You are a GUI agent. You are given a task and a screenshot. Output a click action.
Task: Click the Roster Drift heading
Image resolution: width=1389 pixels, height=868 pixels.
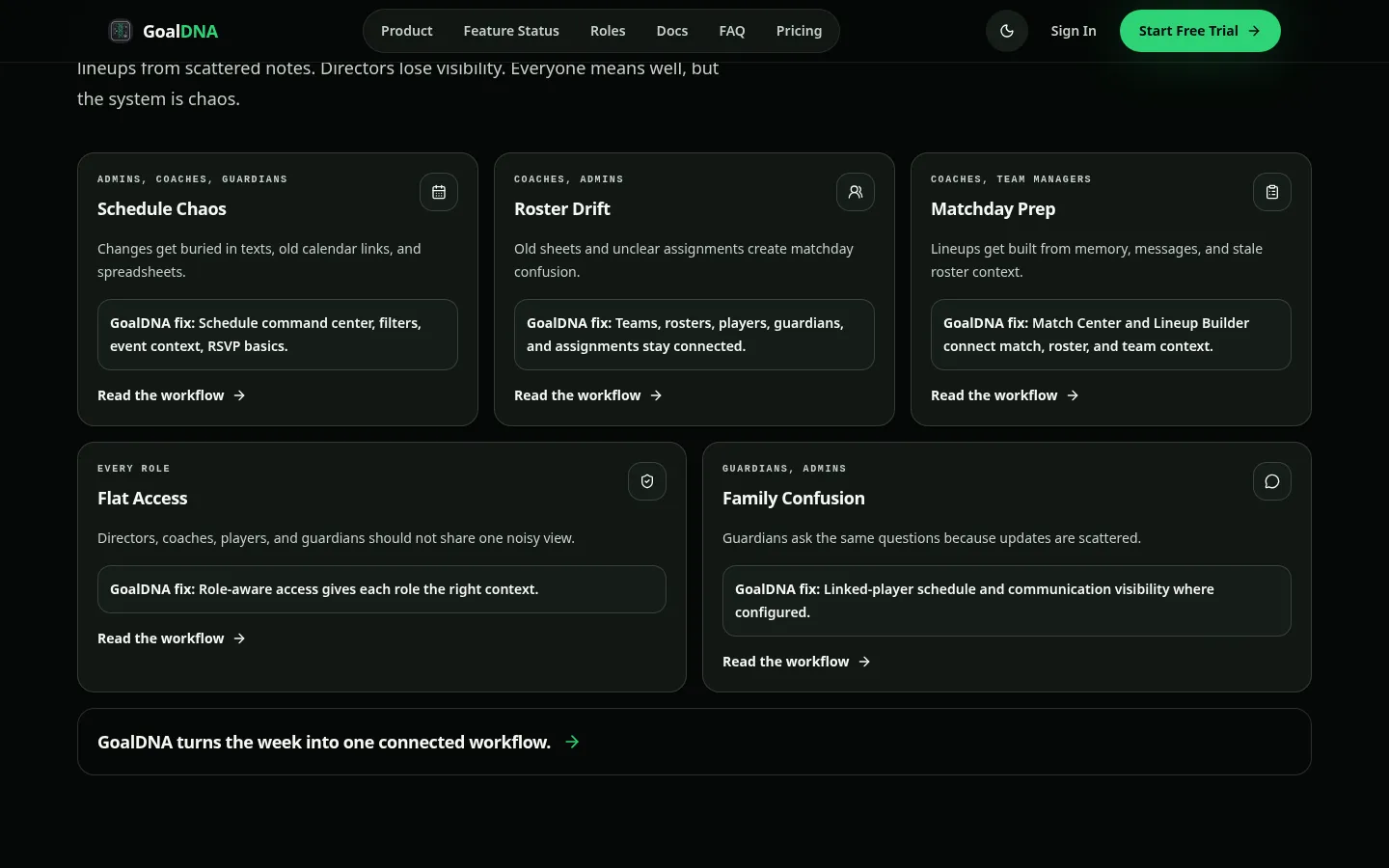(562, 209)
